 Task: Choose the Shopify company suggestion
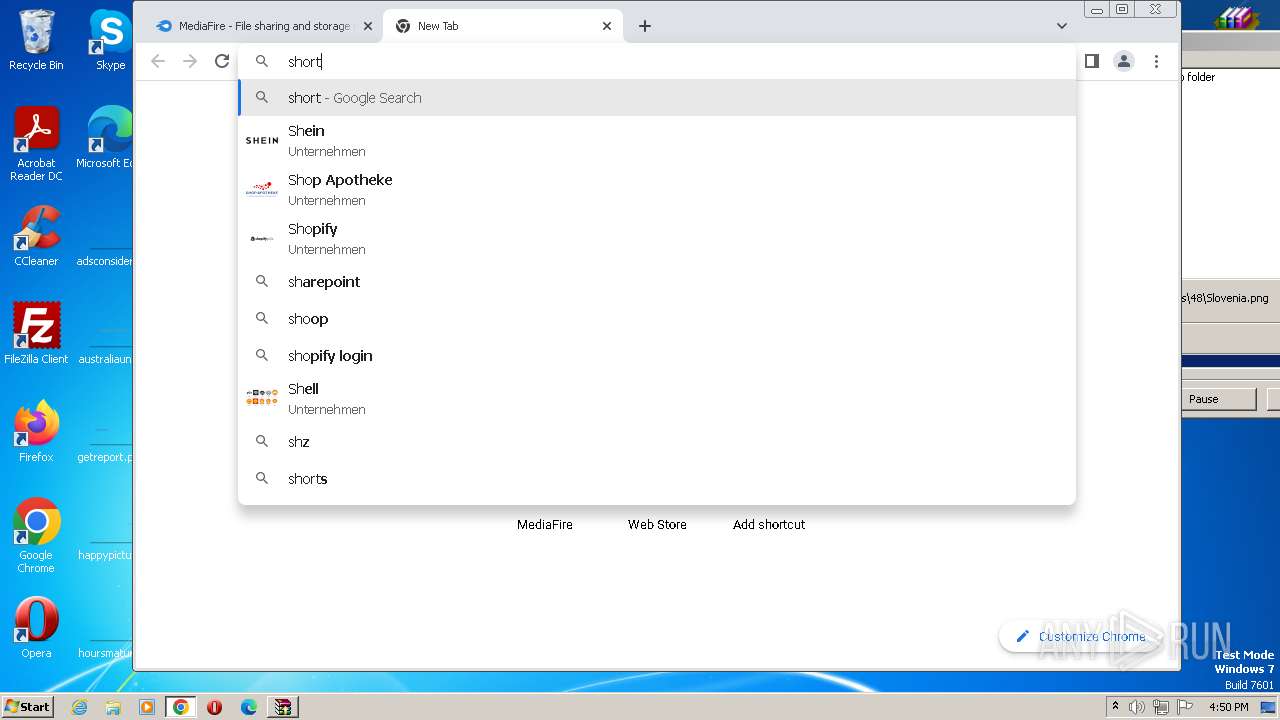pyautogui.click(x=657, y=238)
